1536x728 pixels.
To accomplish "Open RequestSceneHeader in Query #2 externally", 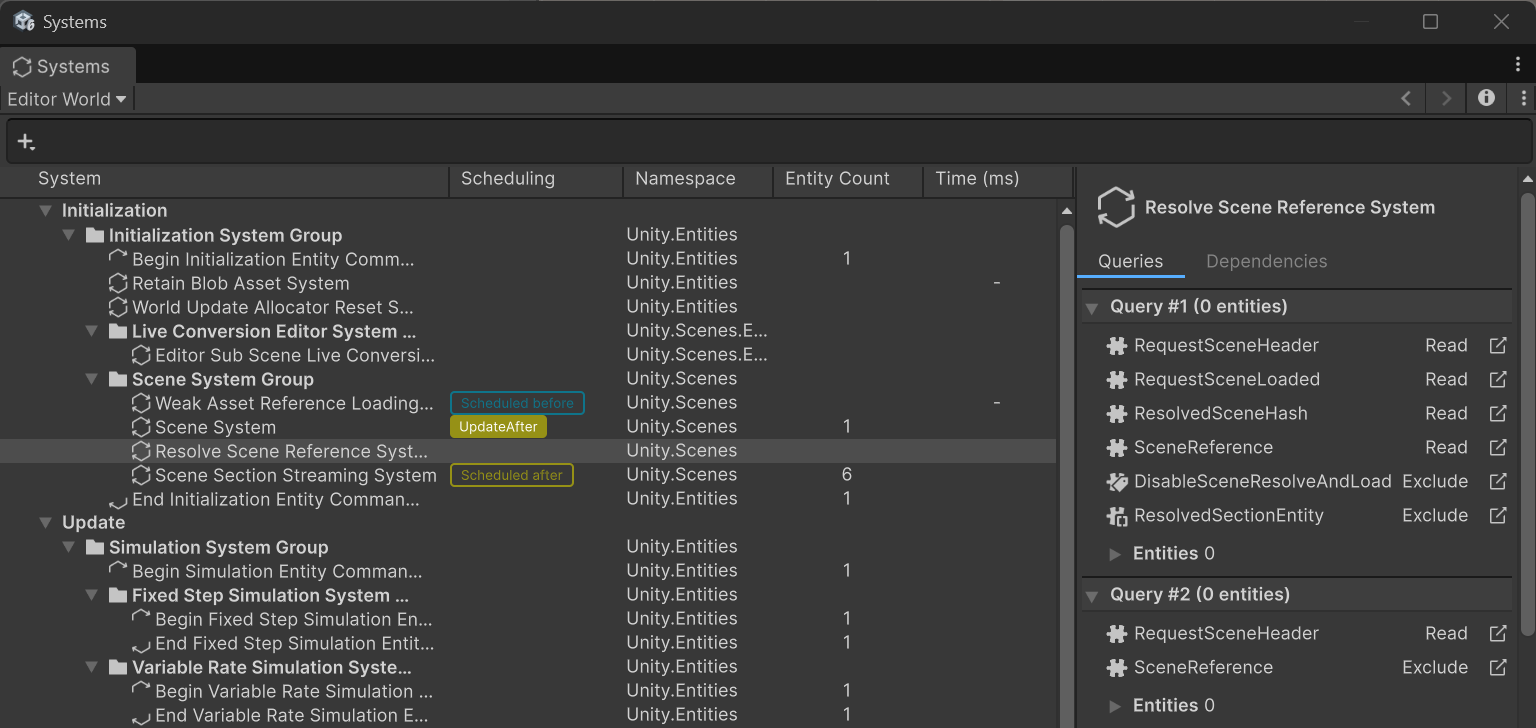I will [x=1498, y=634].
